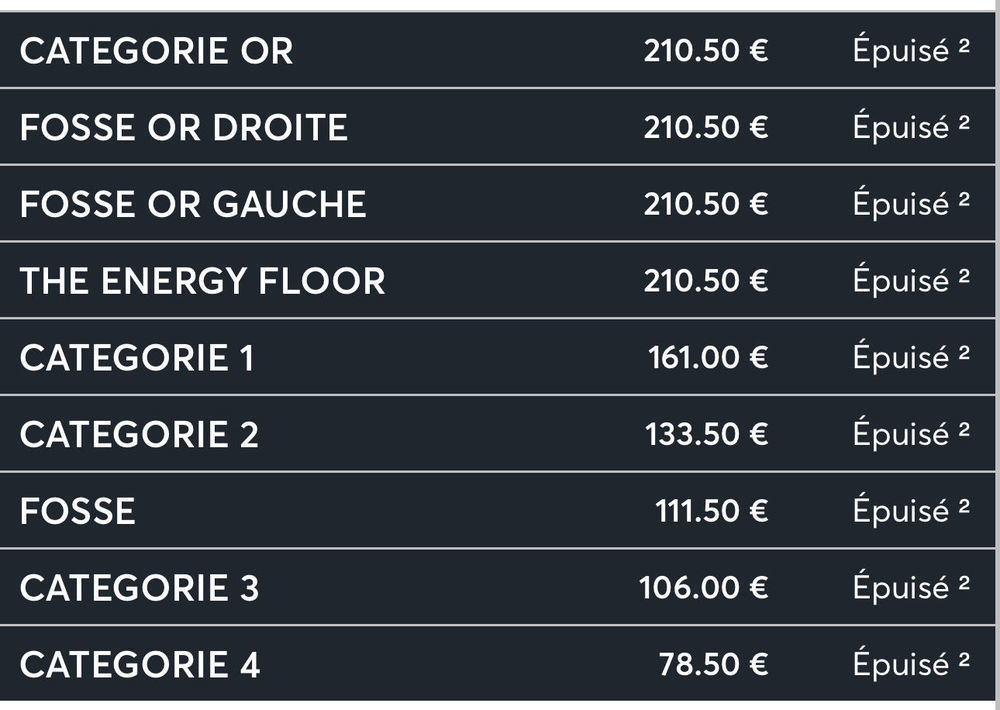Click the Épuisé status for CATEGORIE 1
Viewport: 1000px width, 710px height.
point(911,357)
